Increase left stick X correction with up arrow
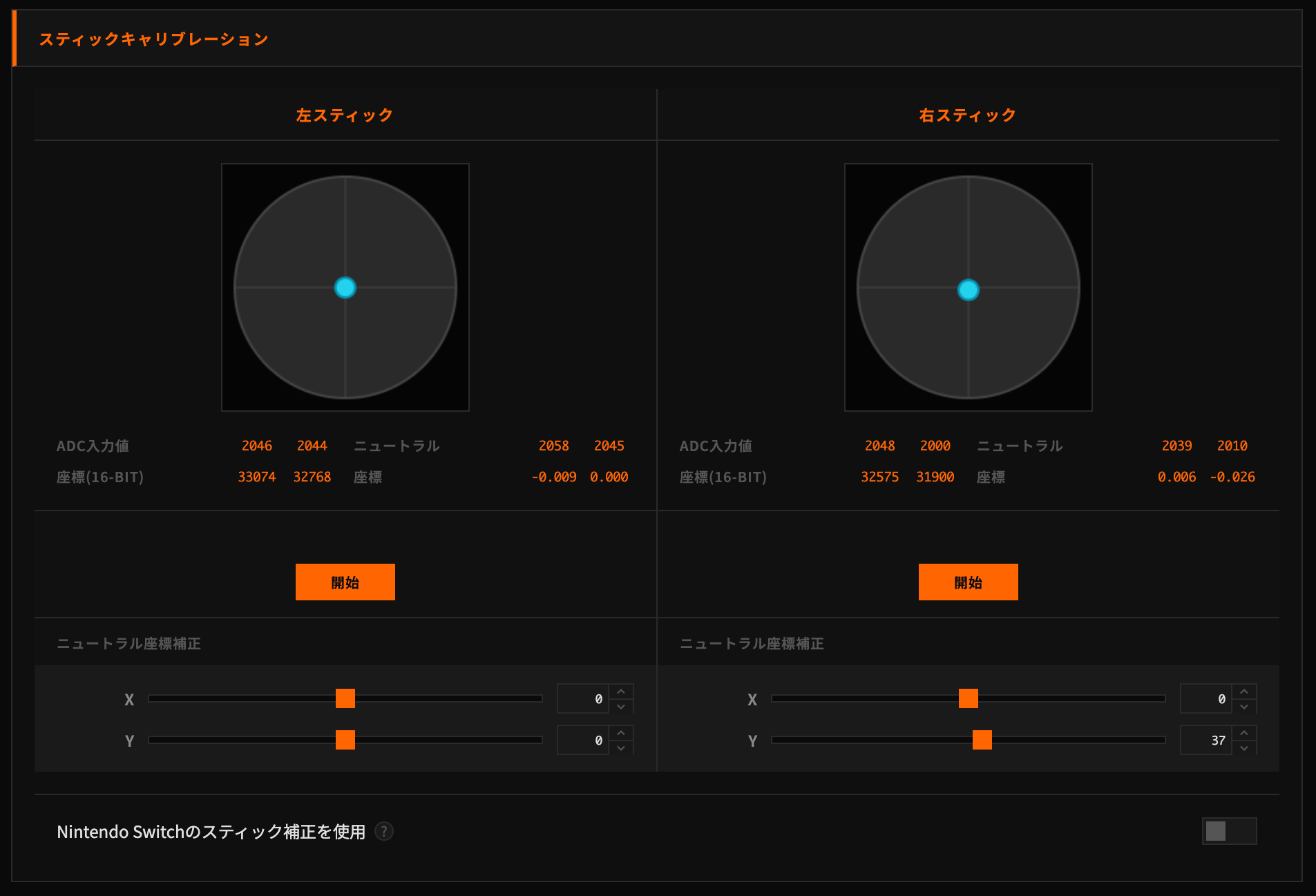The image size is (1316, 896). [621, 692]
